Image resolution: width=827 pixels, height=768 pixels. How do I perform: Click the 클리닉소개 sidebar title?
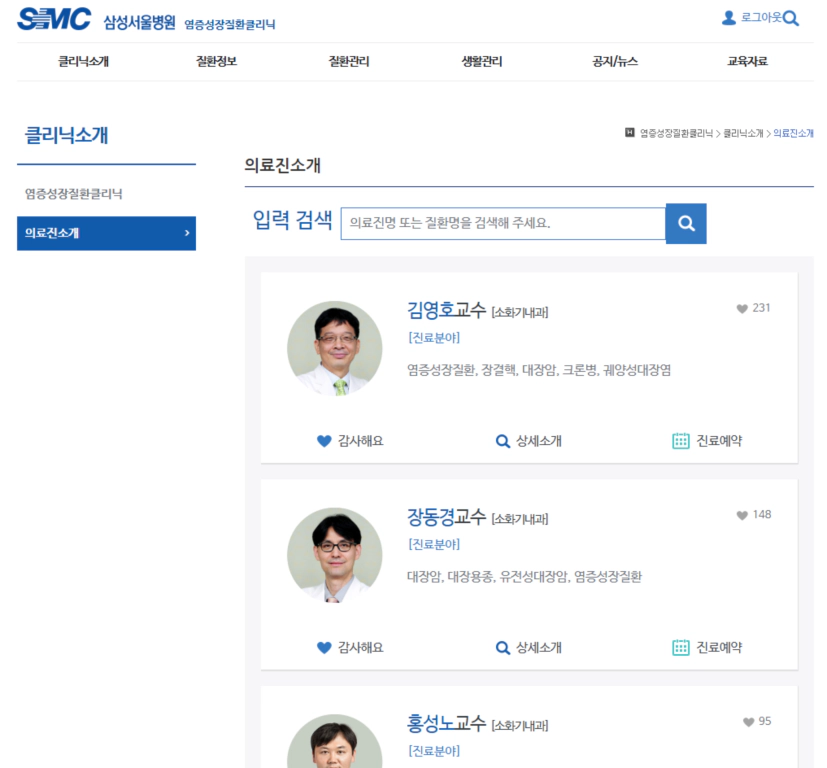tap(66, 136)
